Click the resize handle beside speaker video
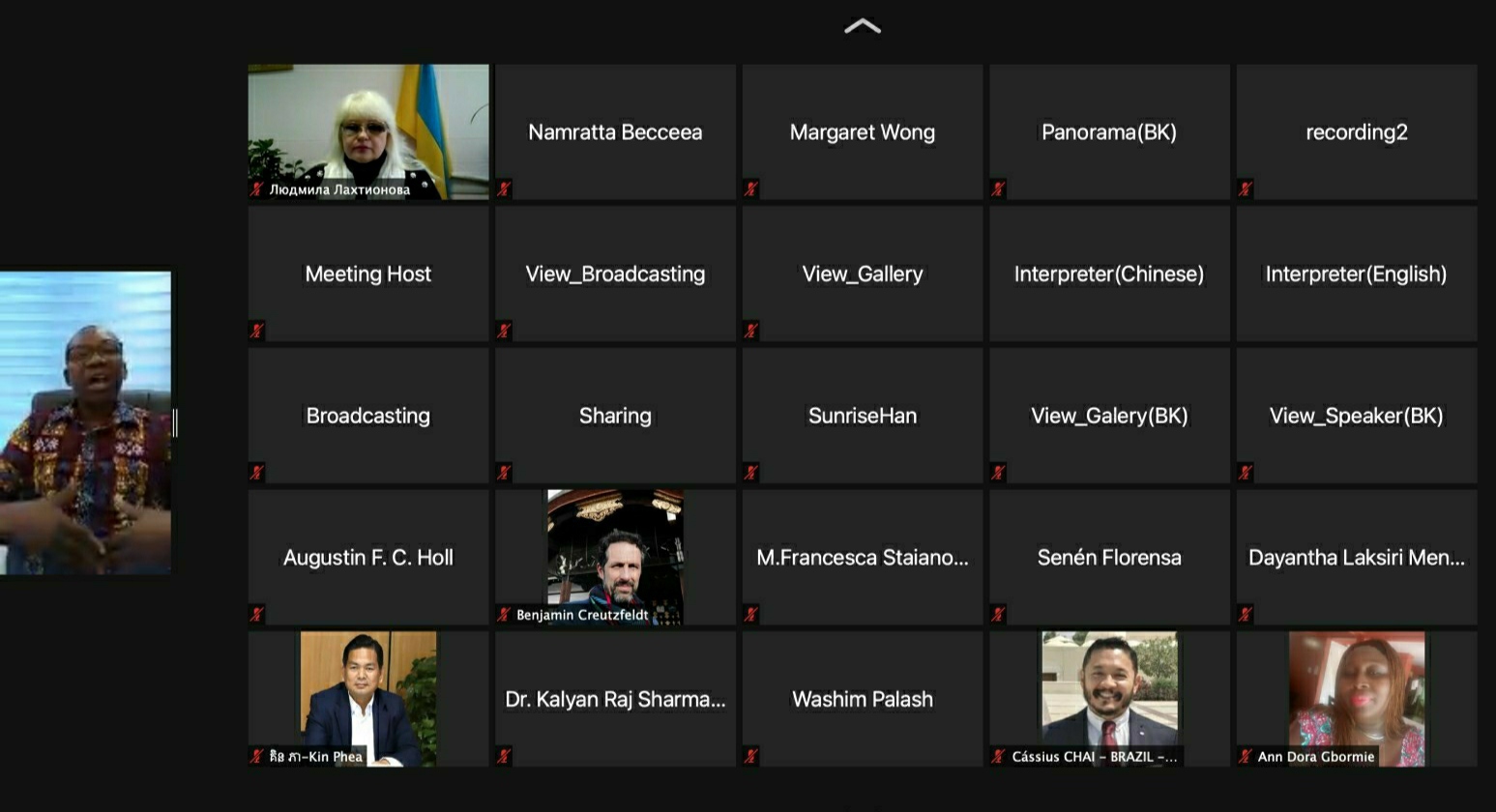Image resolution: width=1496 pixels, height=812 pixels. (175, 422)
